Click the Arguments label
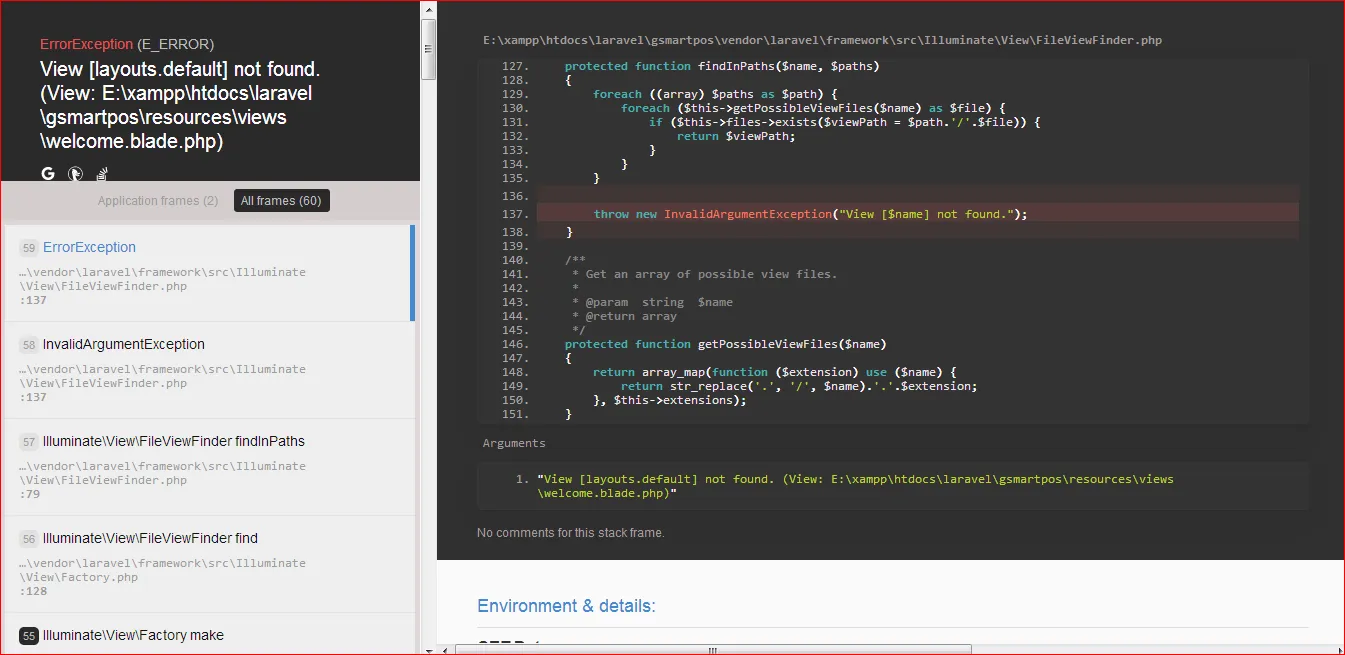The height and width of the screenshot is (655, 1345). click(514, 443)
